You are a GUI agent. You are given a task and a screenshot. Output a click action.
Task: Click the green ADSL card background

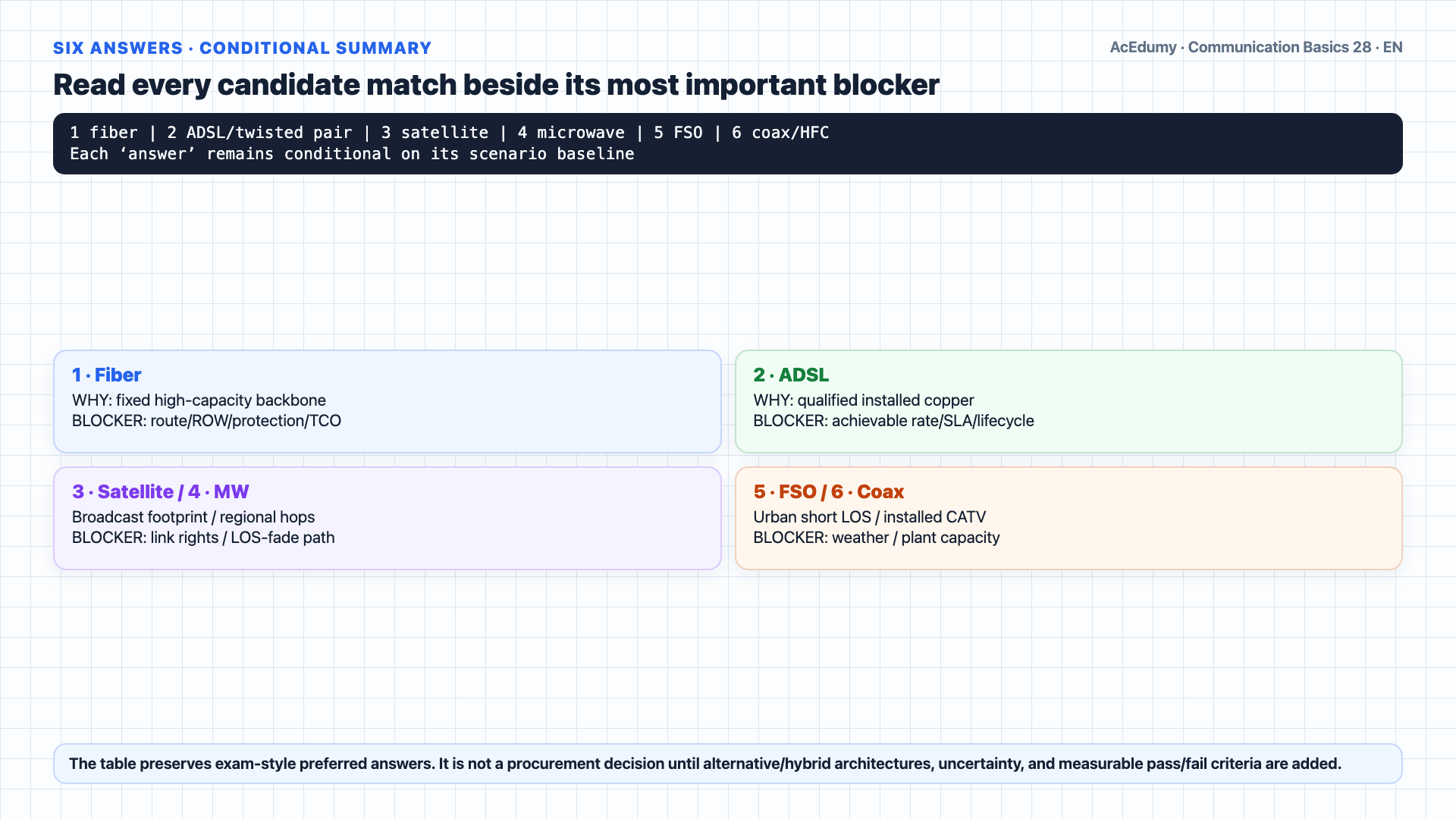(1068, 401)
